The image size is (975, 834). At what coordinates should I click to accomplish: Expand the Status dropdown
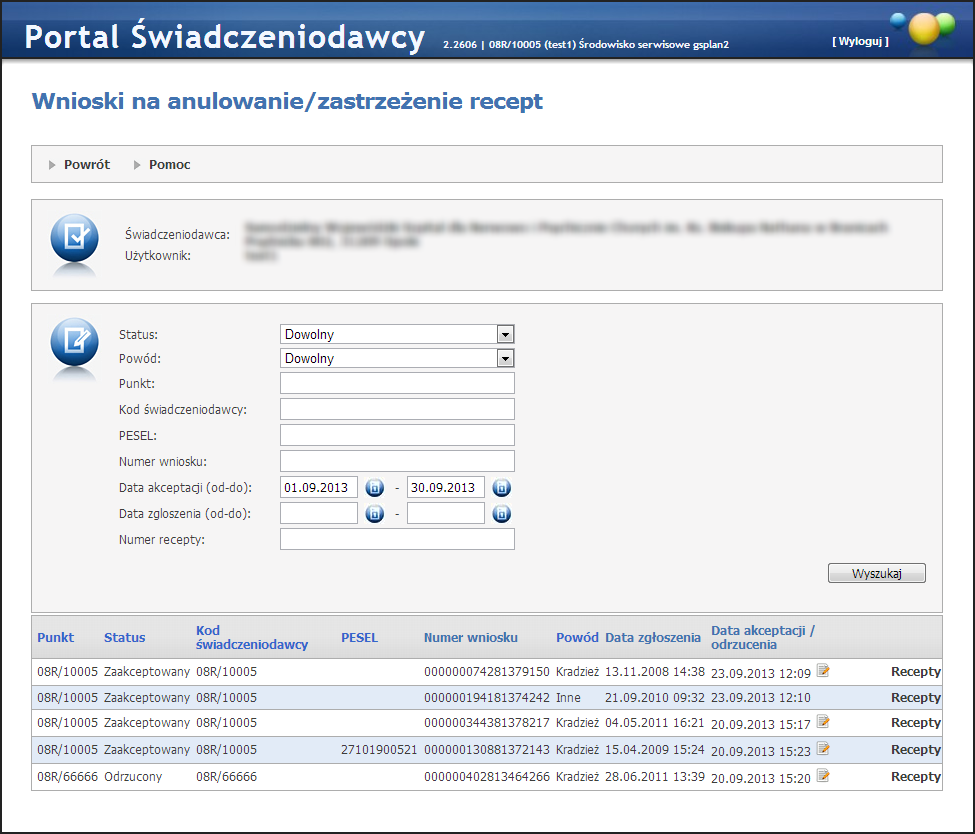(x=505, y=335)
